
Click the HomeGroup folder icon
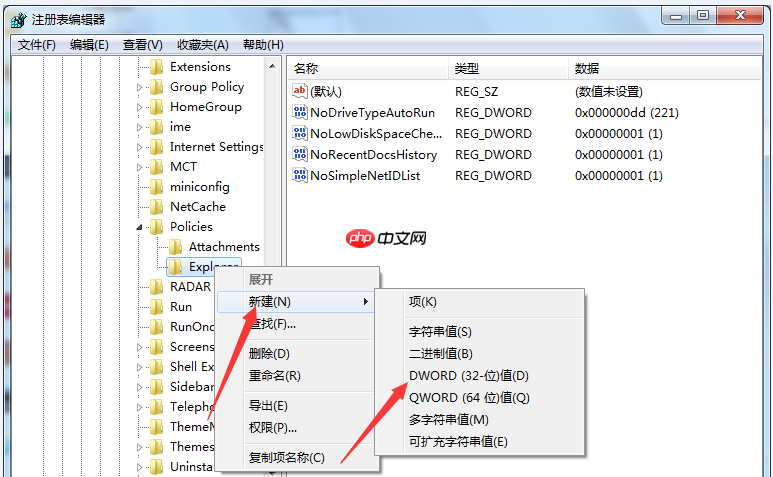[156, 107]
